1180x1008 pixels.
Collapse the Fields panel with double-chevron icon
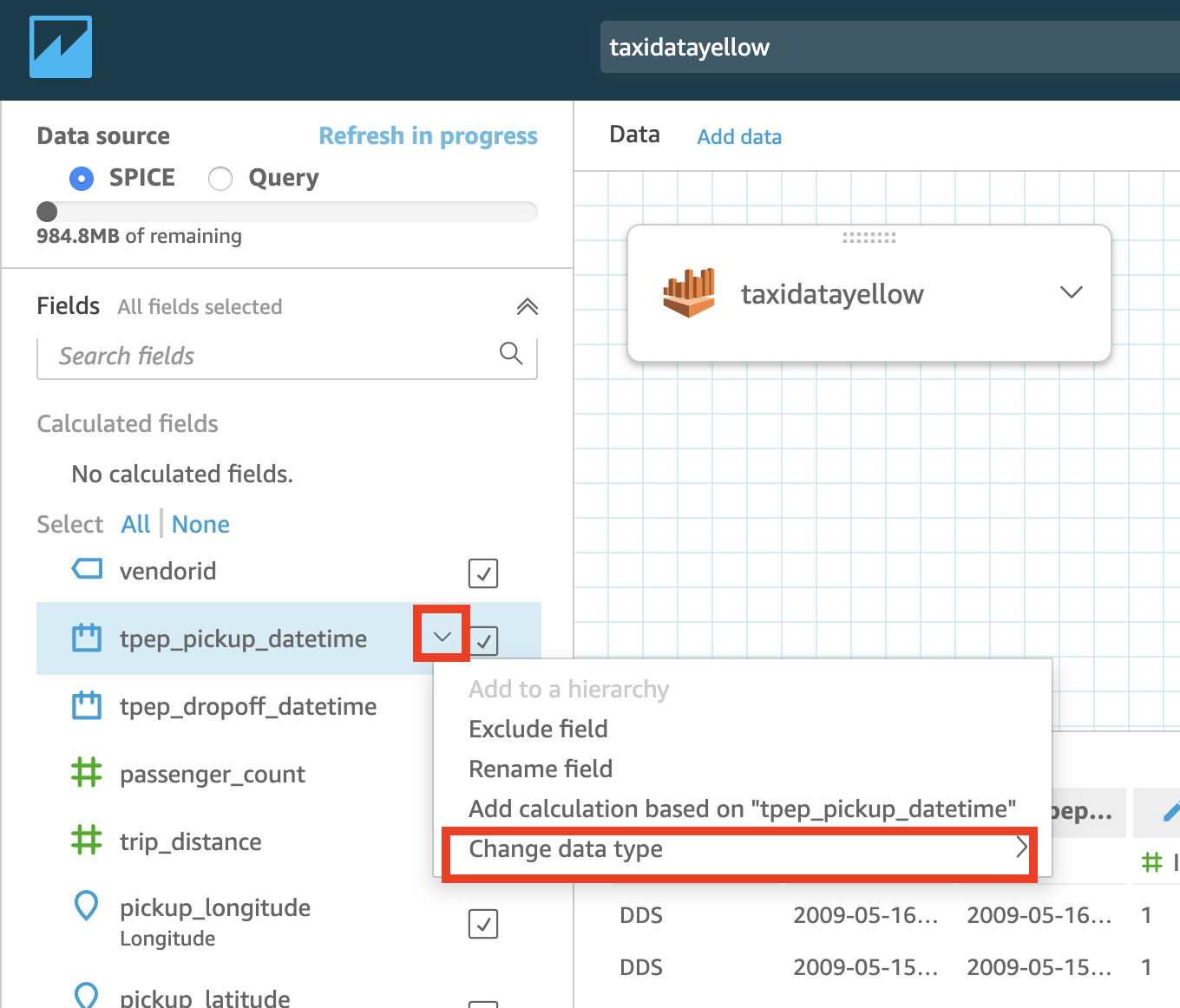tap(528, 306)
